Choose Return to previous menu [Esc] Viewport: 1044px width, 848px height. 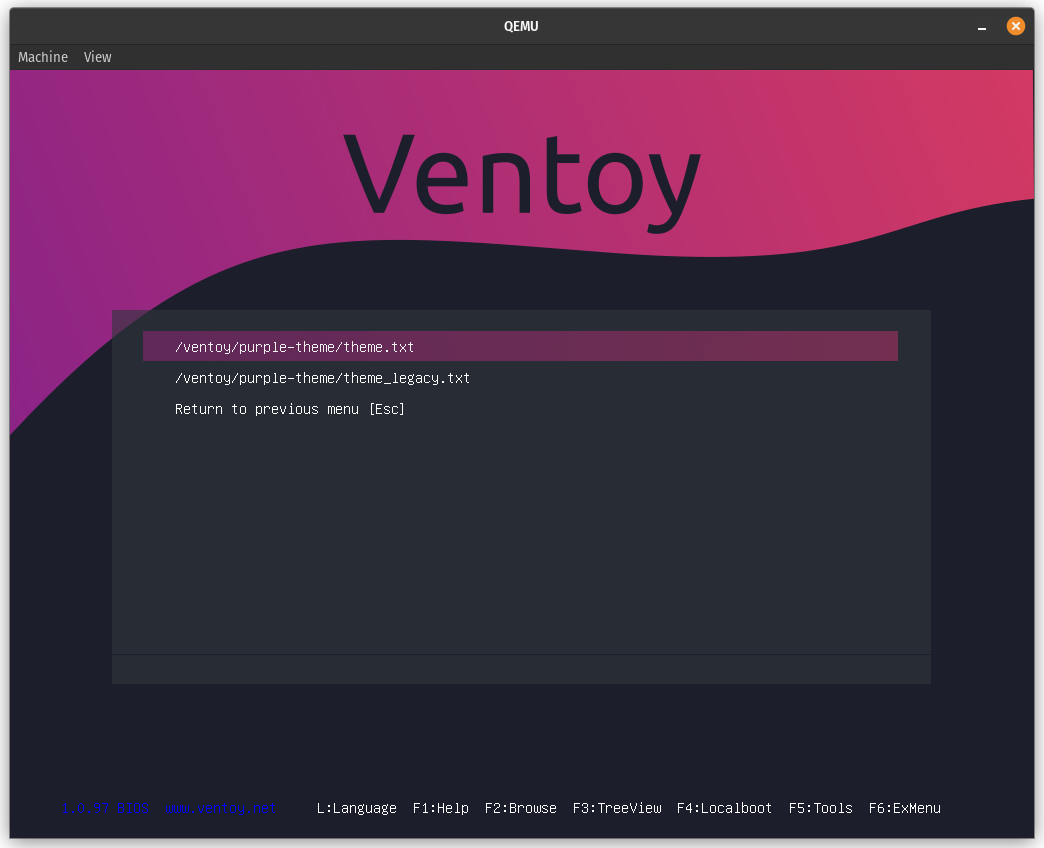pos(290,409)
